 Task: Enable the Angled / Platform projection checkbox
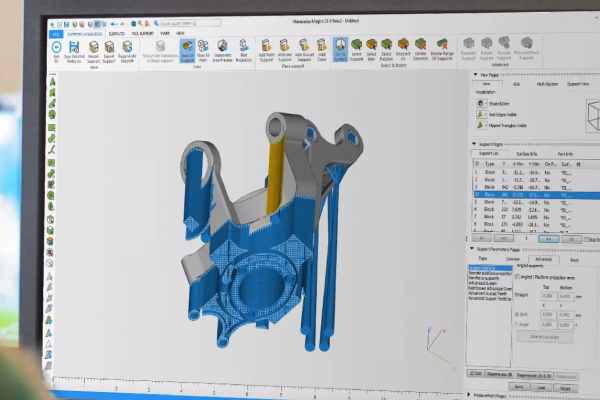pyautogui.click(x=518, y=276)
